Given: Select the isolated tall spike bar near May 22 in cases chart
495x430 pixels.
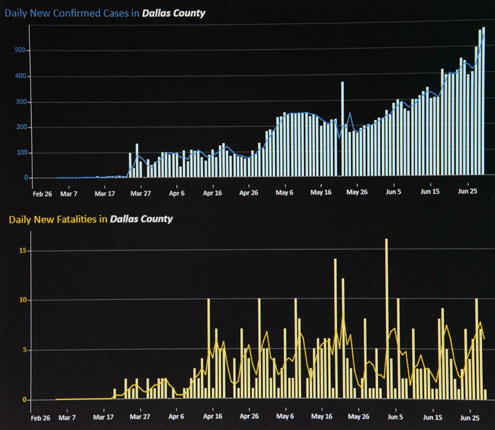Looking at the screenshot, I should [x=342, y=129].
